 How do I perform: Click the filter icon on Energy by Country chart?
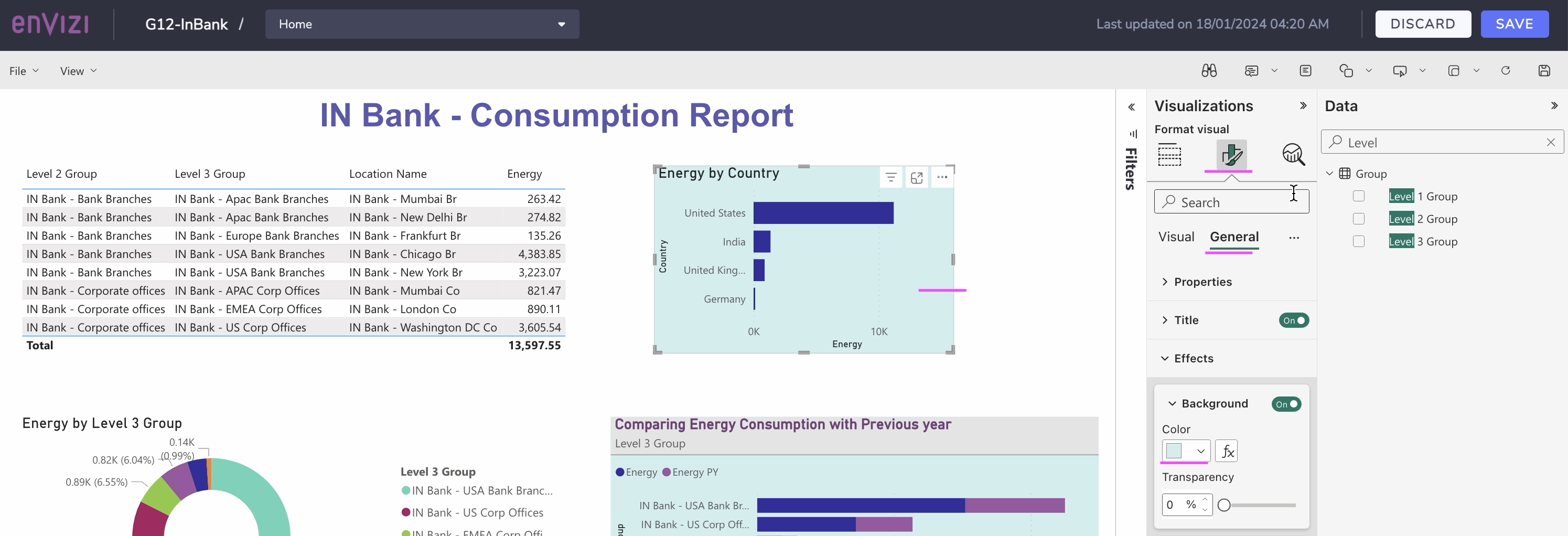pyautogui.click(x=891, y=177)
